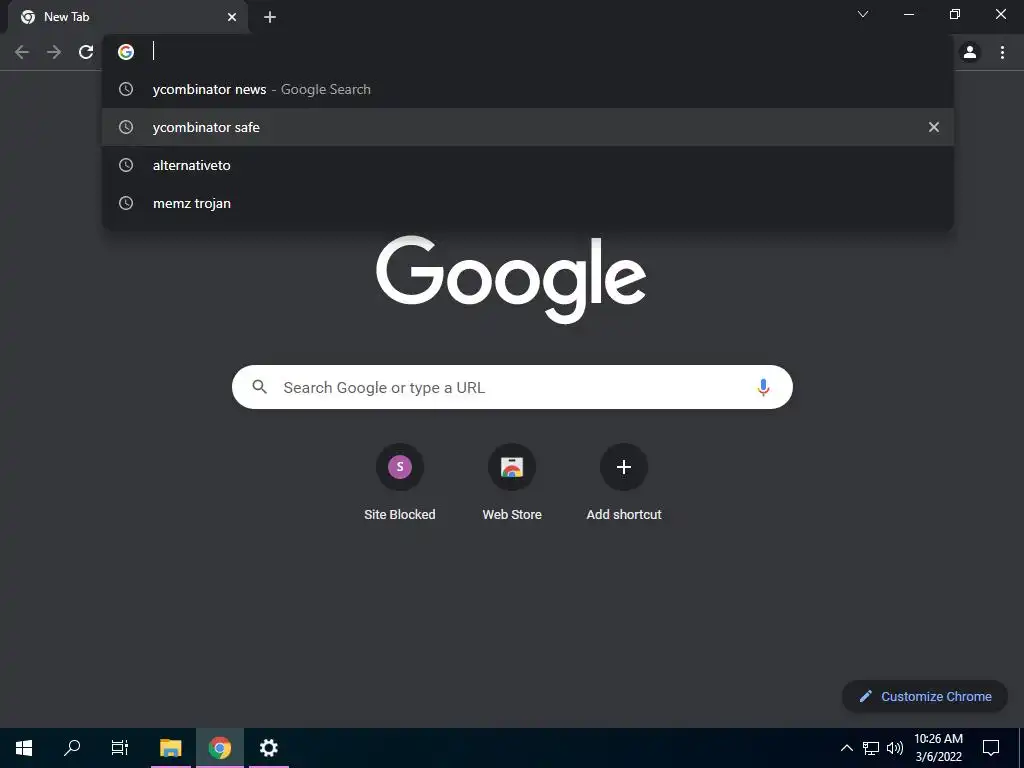Image resolution: width=1024 pixels, height=768 pixels.
Task: Choose 'ycombinator safe' suggestion
Action: coord(528,127)
